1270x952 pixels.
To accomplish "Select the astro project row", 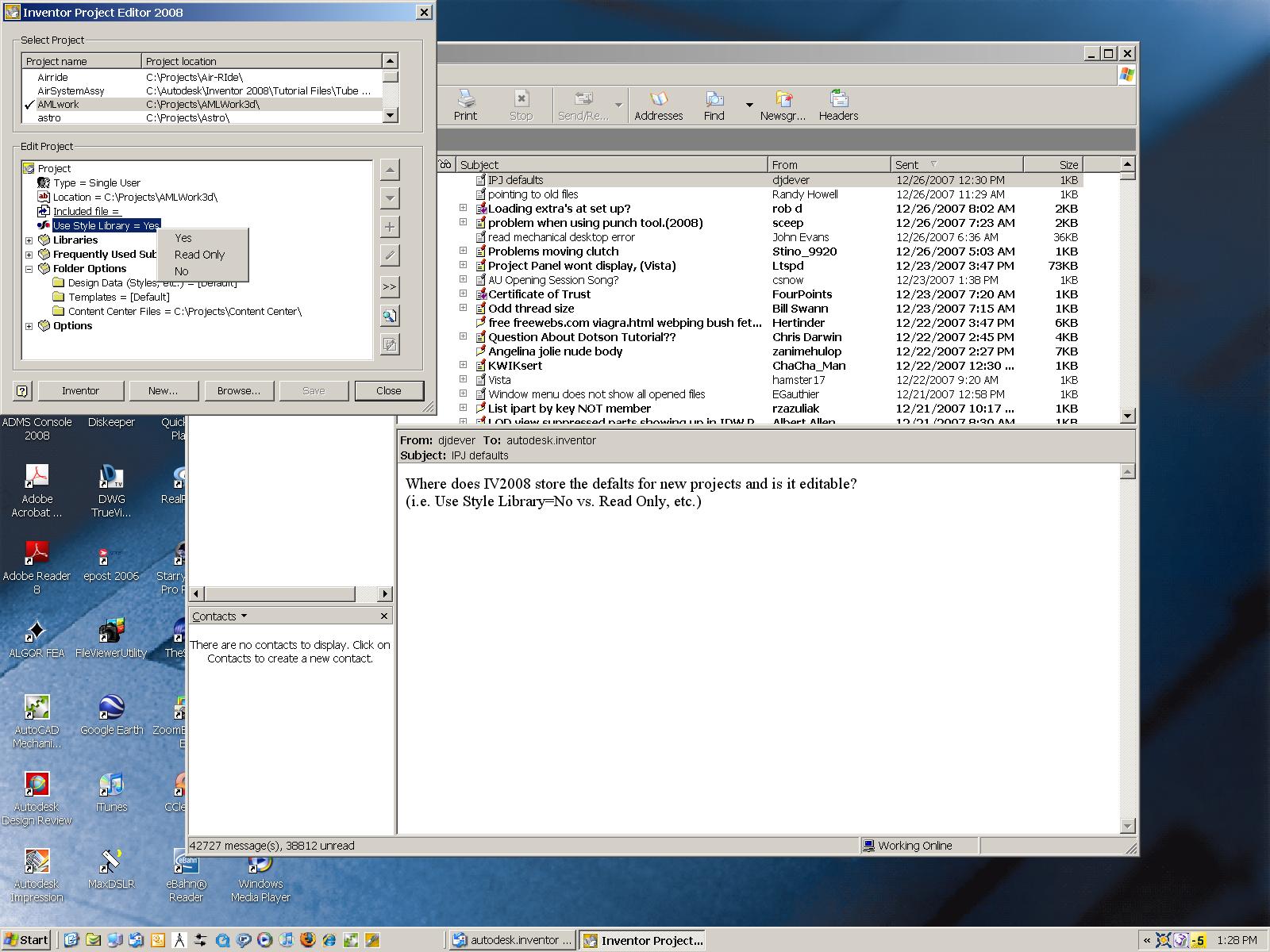I will tap(202, 118).
